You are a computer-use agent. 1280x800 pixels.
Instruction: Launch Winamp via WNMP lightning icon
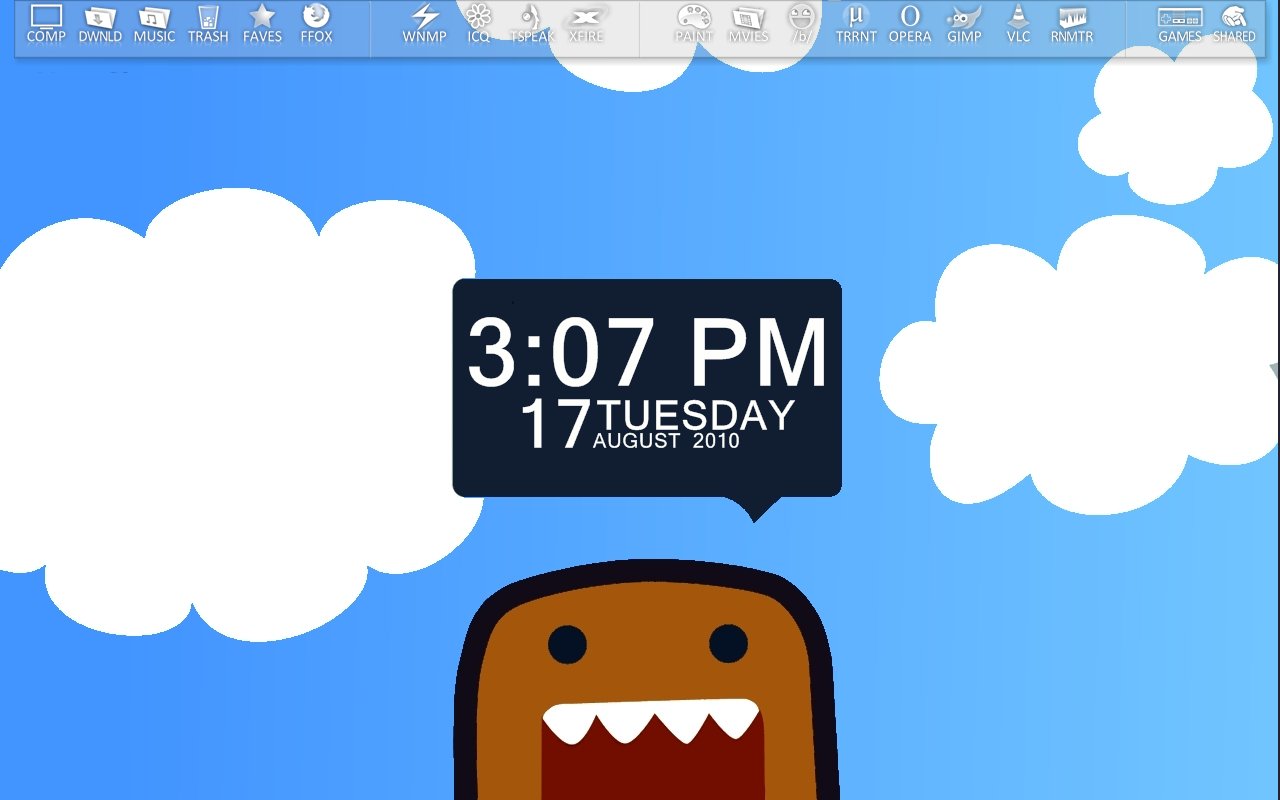coord(425,24)
